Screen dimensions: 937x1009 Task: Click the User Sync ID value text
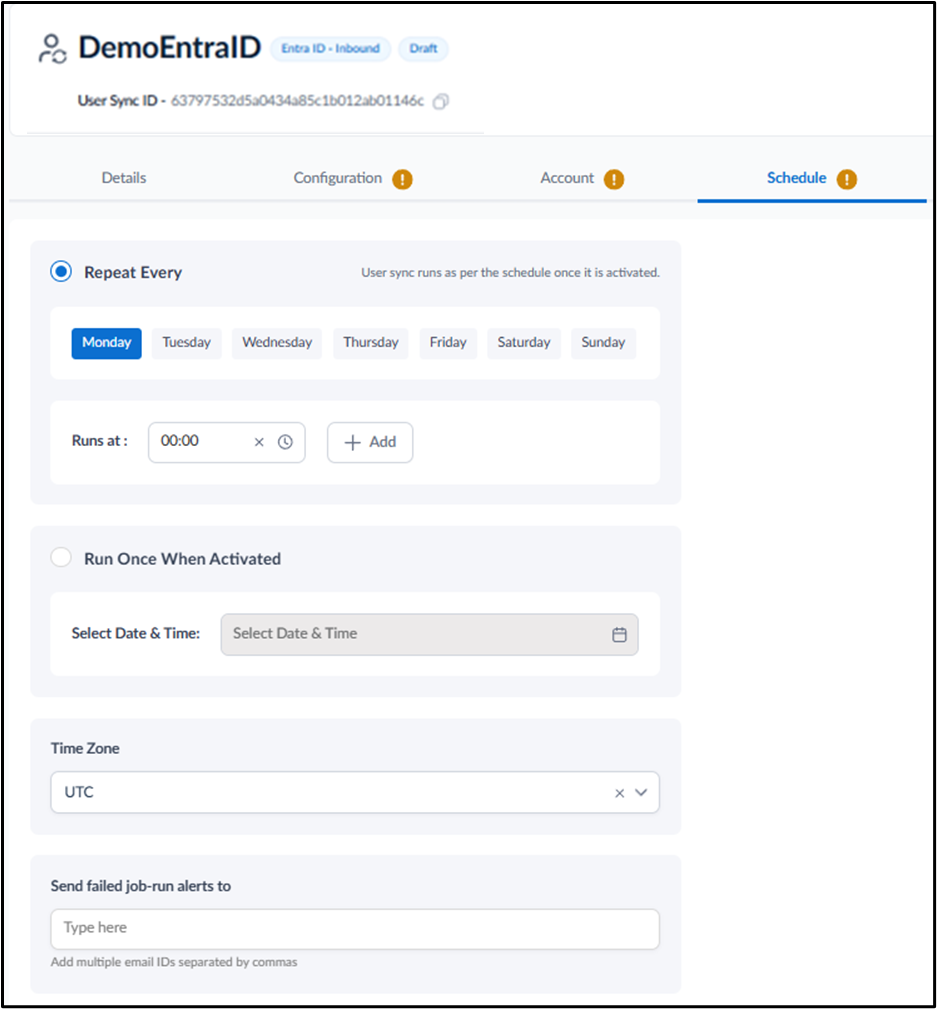[x=297, y=101]
